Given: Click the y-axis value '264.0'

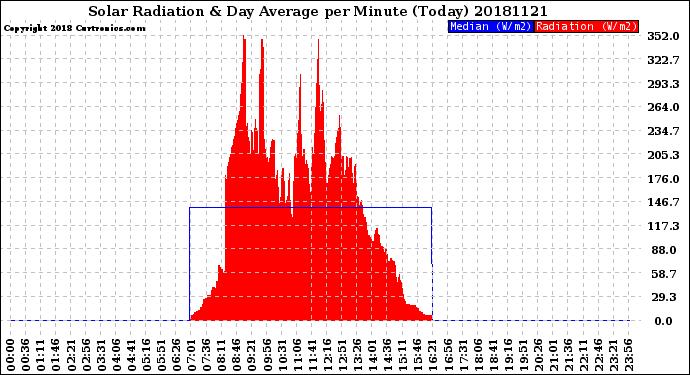Looking at the screenshot, I should (x=663, y=107).
